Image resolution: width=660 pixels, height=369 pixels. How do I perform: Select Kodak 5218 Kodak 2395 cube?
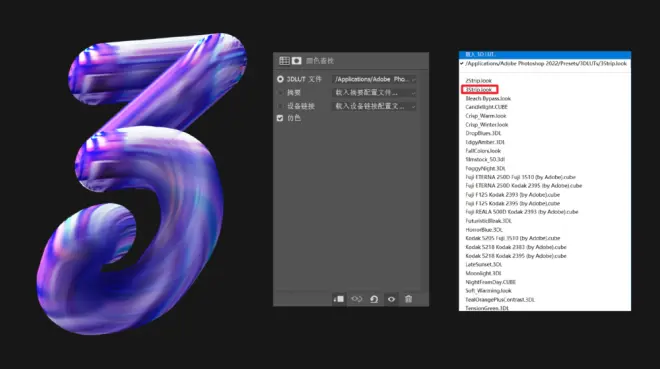(x=516, y=256)
